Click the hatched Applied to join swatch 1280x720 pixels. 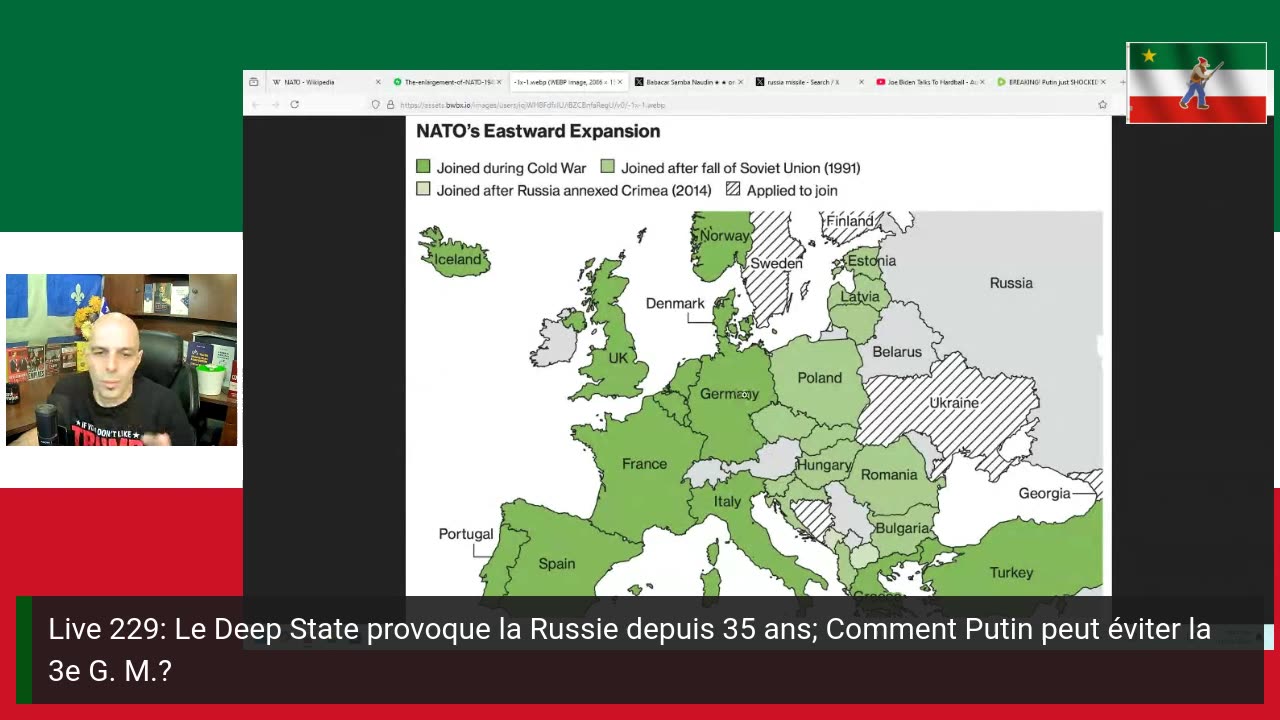[x=733, y=189]
